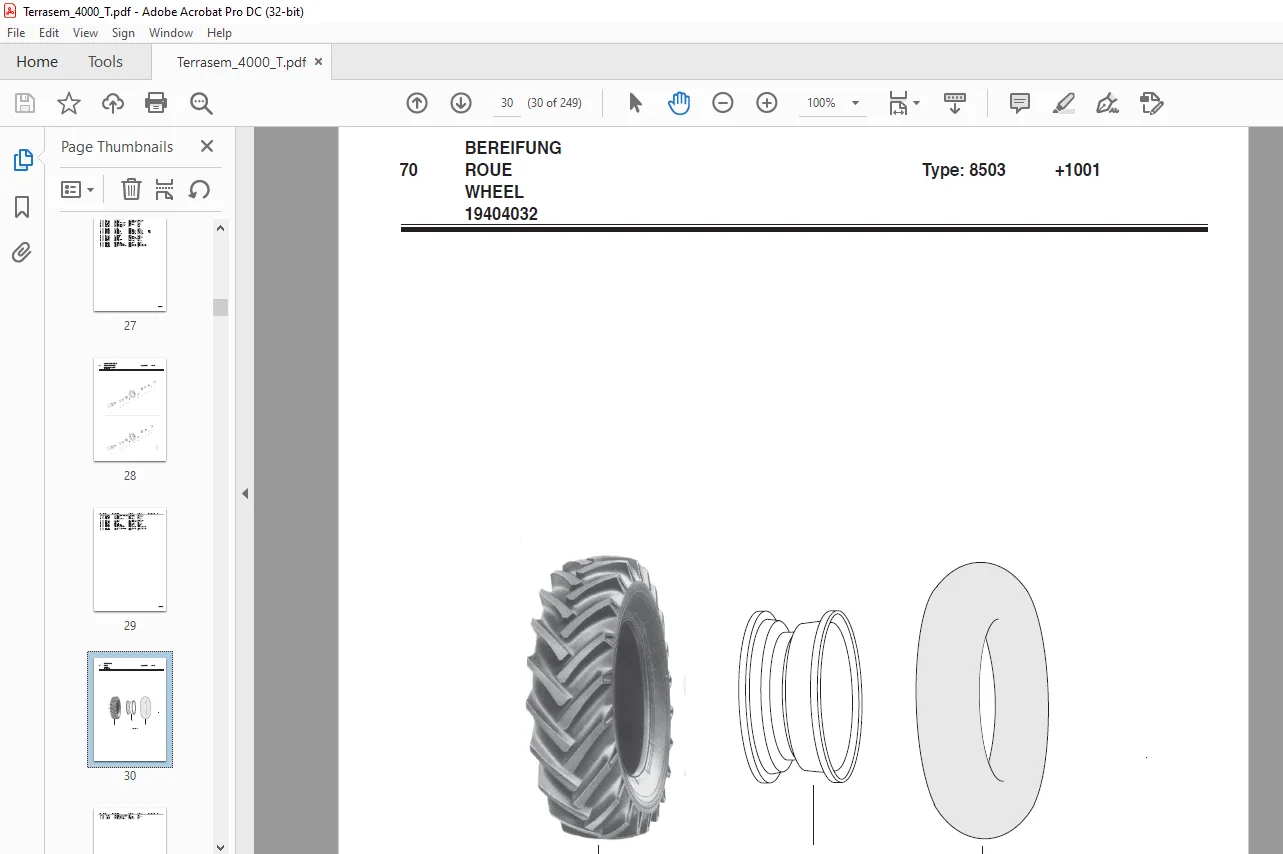This screenshot has height=854, width=1283.
Task: Print the document using the printer icon
Action: (x=156, y=103)
